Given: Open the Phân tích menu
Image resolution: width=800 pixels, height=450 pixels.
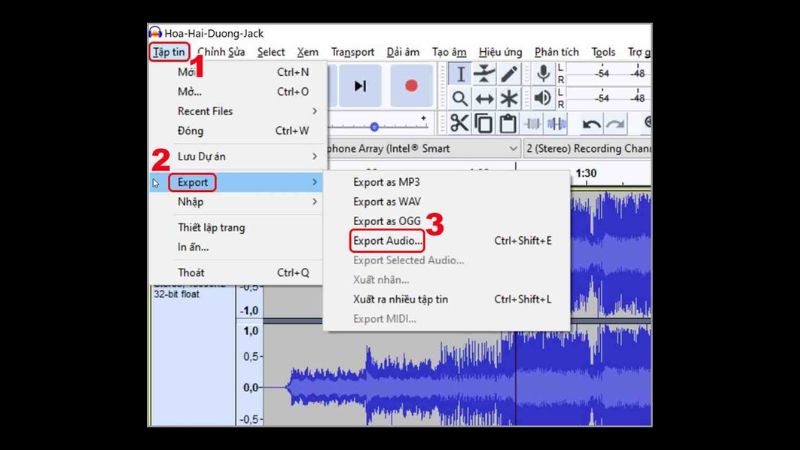Looking at the screenshot, I should click(557, 52).
